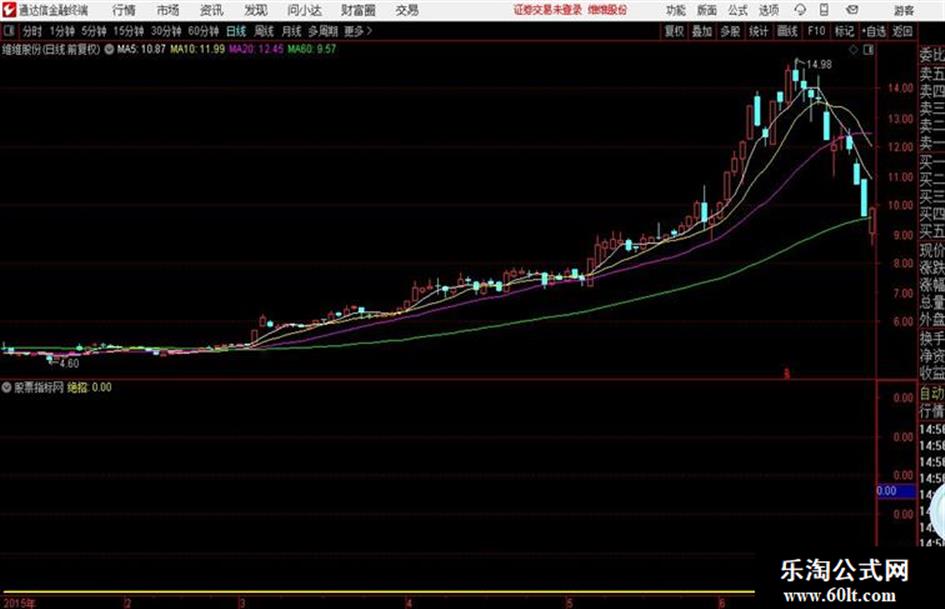Click the 通达信 red logo icon

coord(9,10)
